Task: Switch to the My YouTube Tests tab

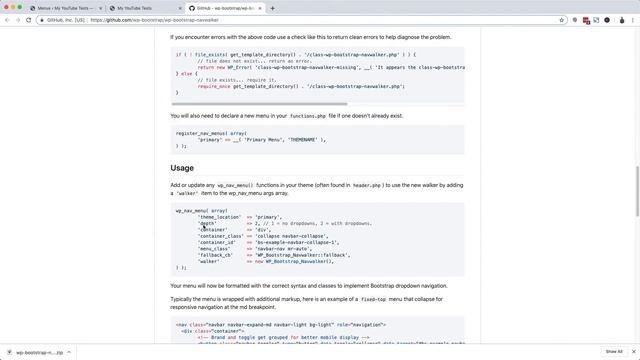Action: tap(145, 8)
